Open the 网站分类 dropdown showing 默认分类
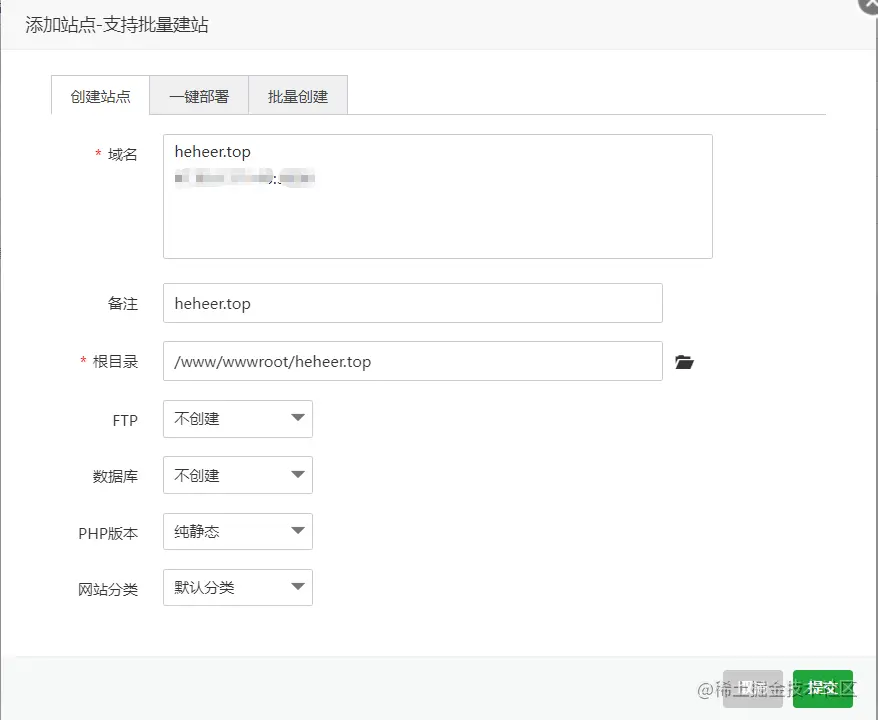The width and height of the screenshot is (878, 720). [238, 587]
